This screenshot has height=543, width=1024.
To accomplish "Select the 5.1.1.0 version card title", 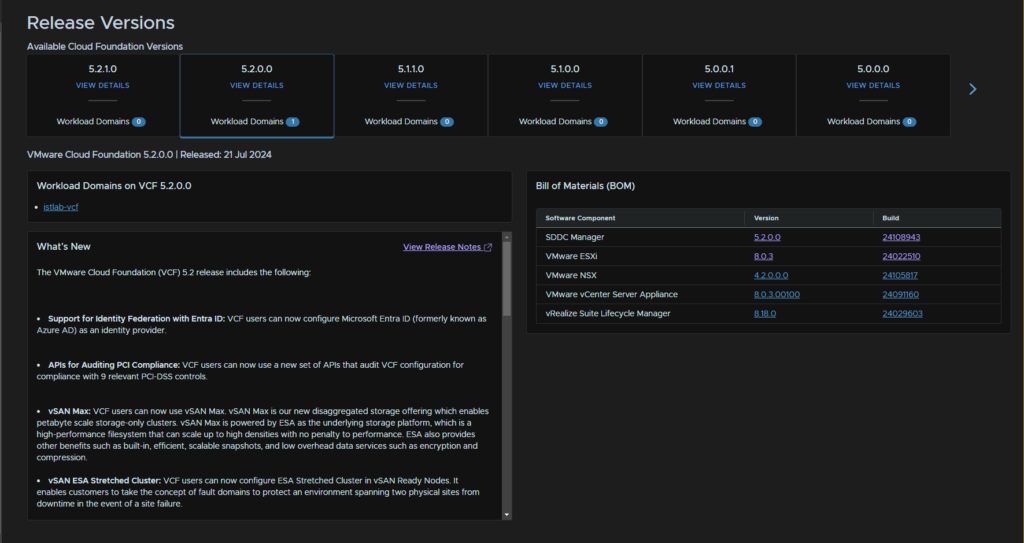I will click(x=411, y=69).
